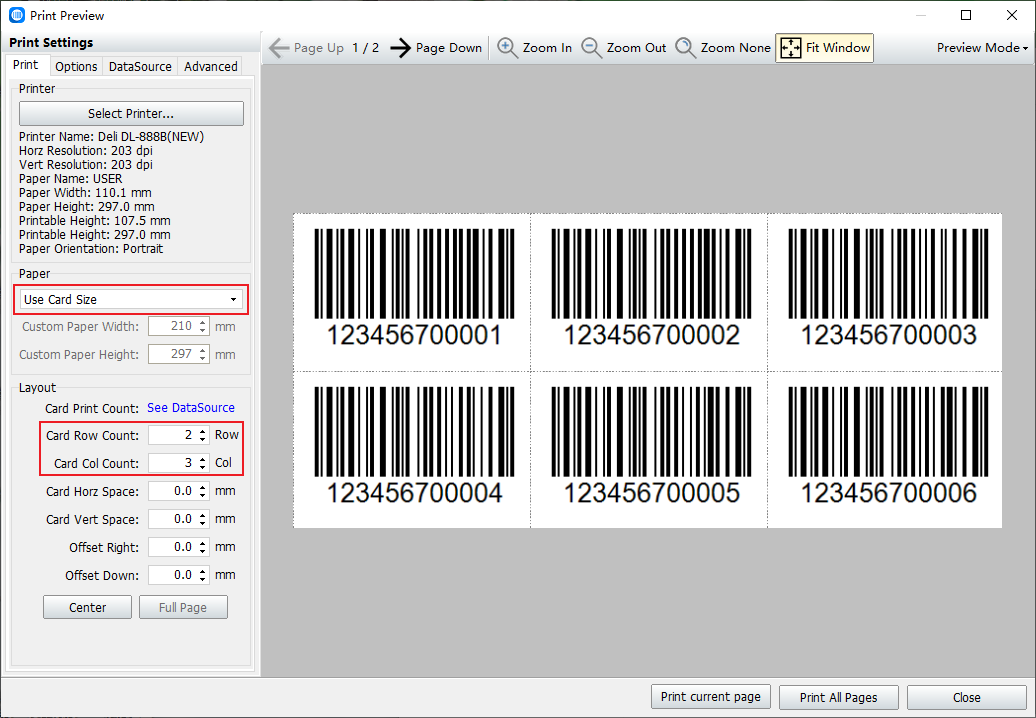1036x718 pixels.
Task: Click the Custom Paper Height field
Action: pyautogui.click(x=178, y=354)
